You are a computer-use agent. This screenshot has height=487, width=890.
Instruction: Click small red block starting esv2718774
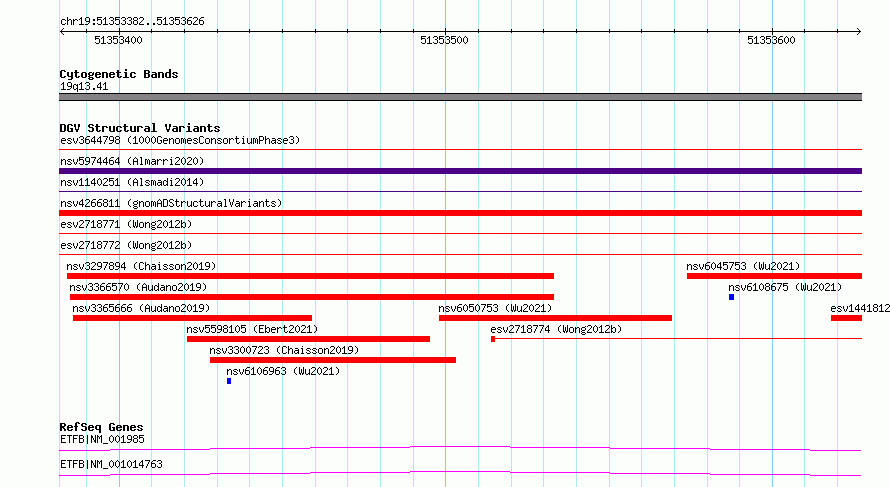point(493,339)
